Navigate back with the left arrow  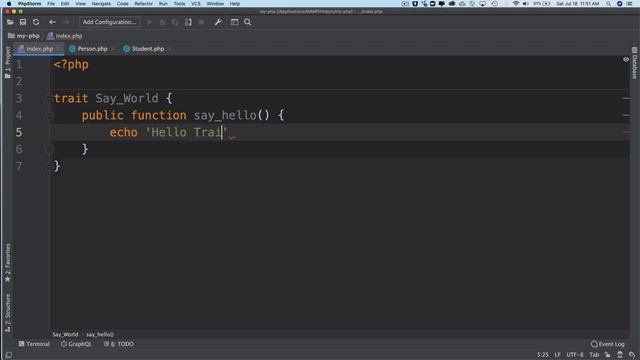52,22
